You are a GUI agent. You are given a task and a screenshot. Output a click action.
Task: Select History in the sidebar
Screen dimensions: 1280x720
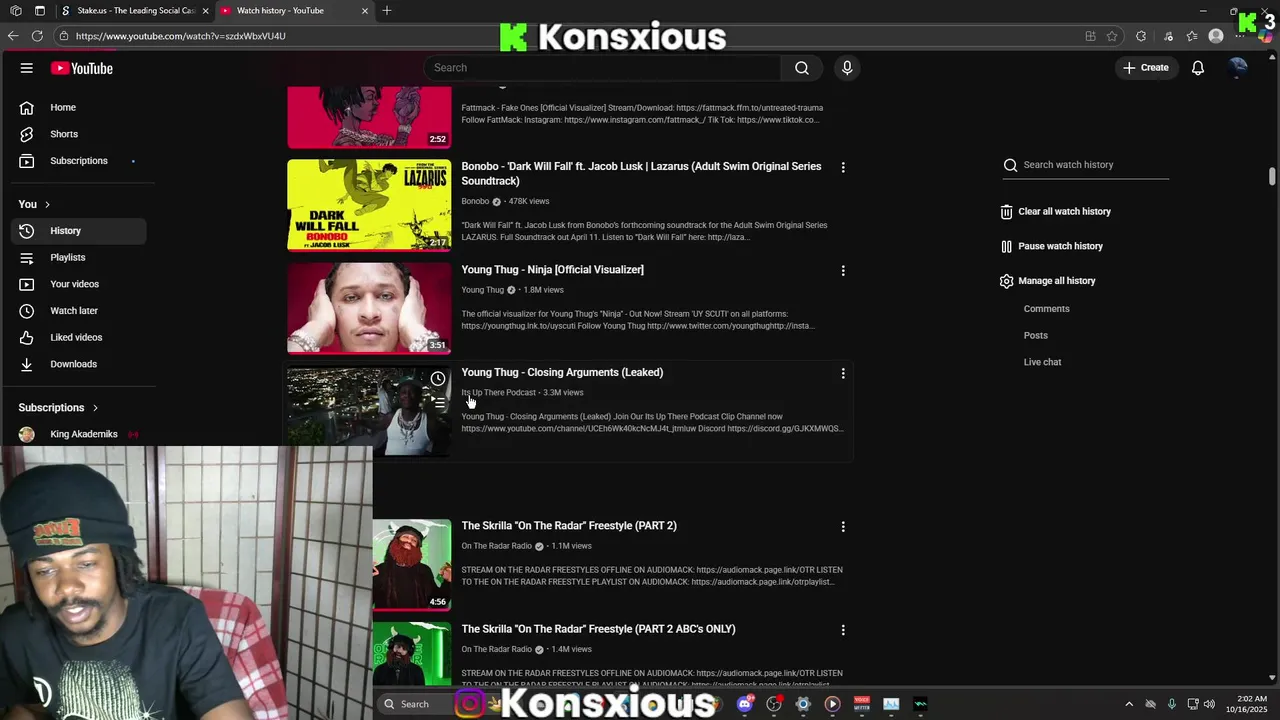pos(79,231)
